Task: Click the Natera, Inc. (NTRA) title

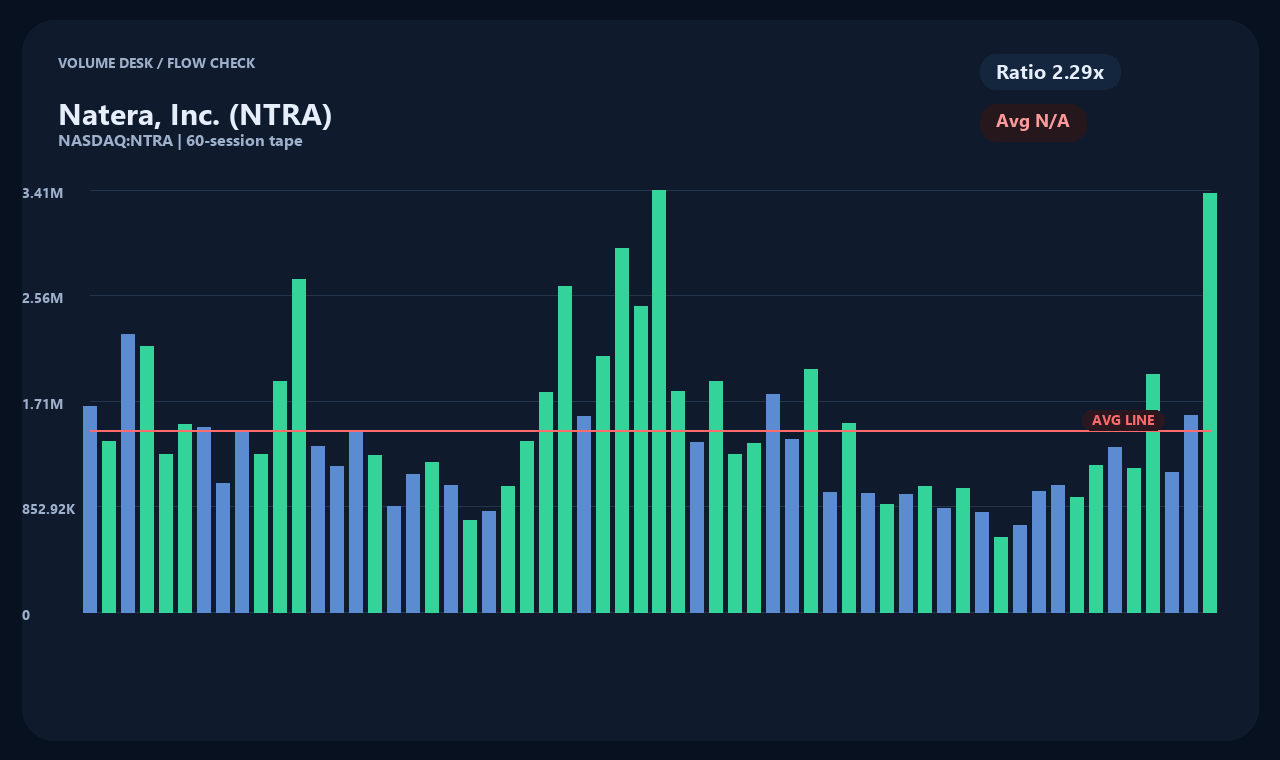Action: [195, 115]
